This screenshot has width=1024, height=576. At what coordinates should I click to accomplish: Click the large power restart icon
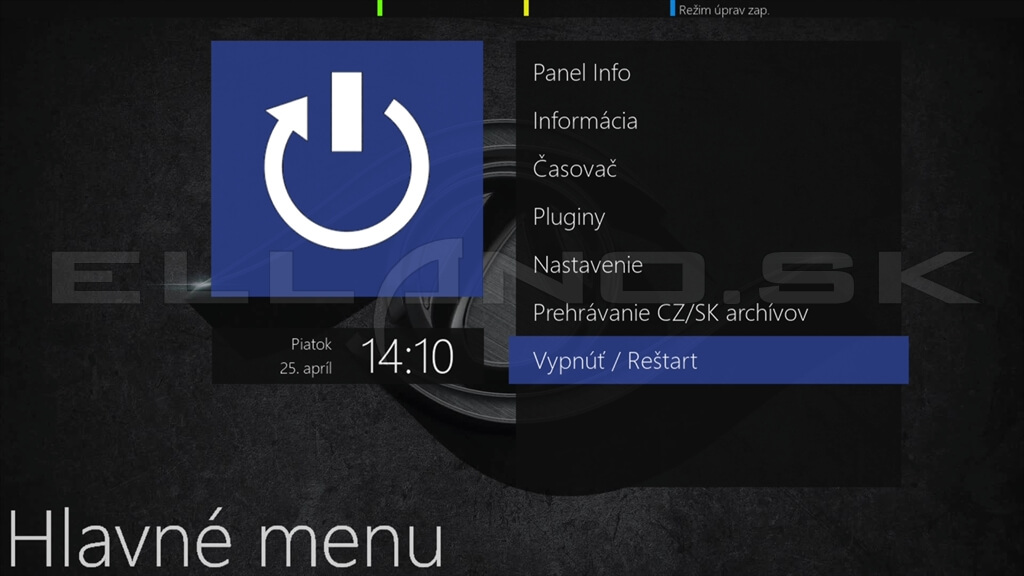[347, 168]
